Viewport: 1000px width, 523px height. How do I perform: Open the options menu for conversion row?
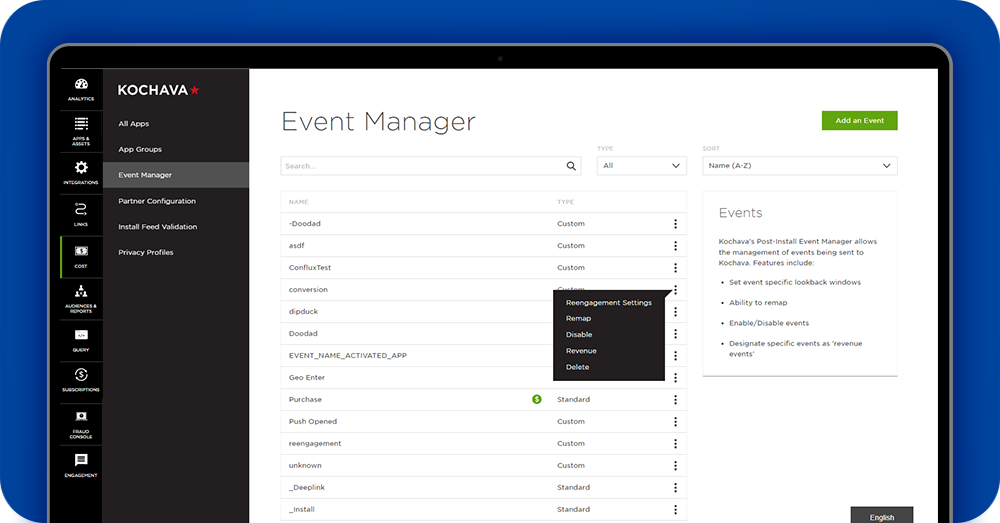click(675, 290)
